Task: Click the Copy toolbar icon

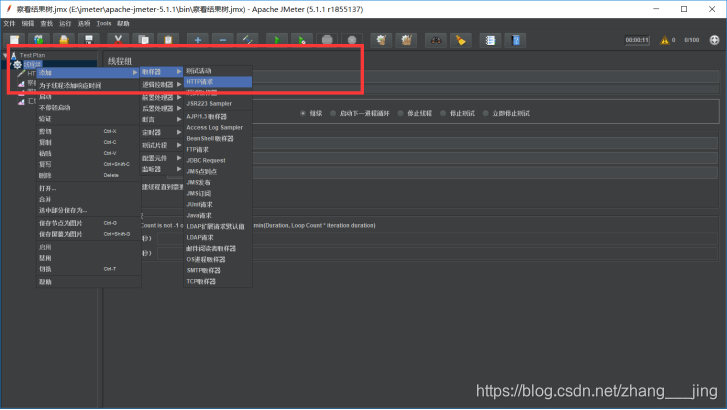Action: pyautogui.click(x=143, y=40)
